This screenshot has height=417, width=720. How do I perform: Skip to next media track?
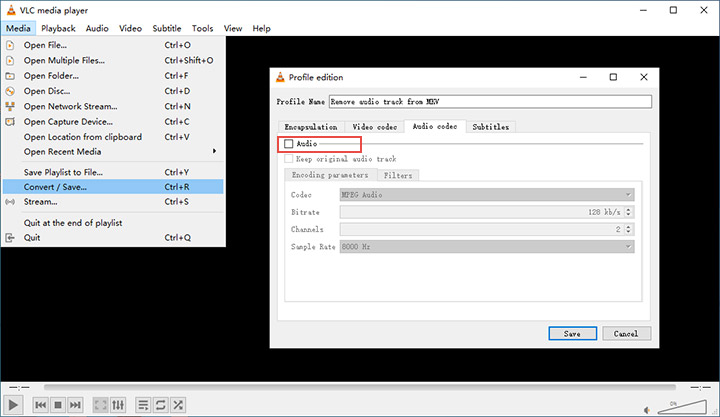click(75, 405)
